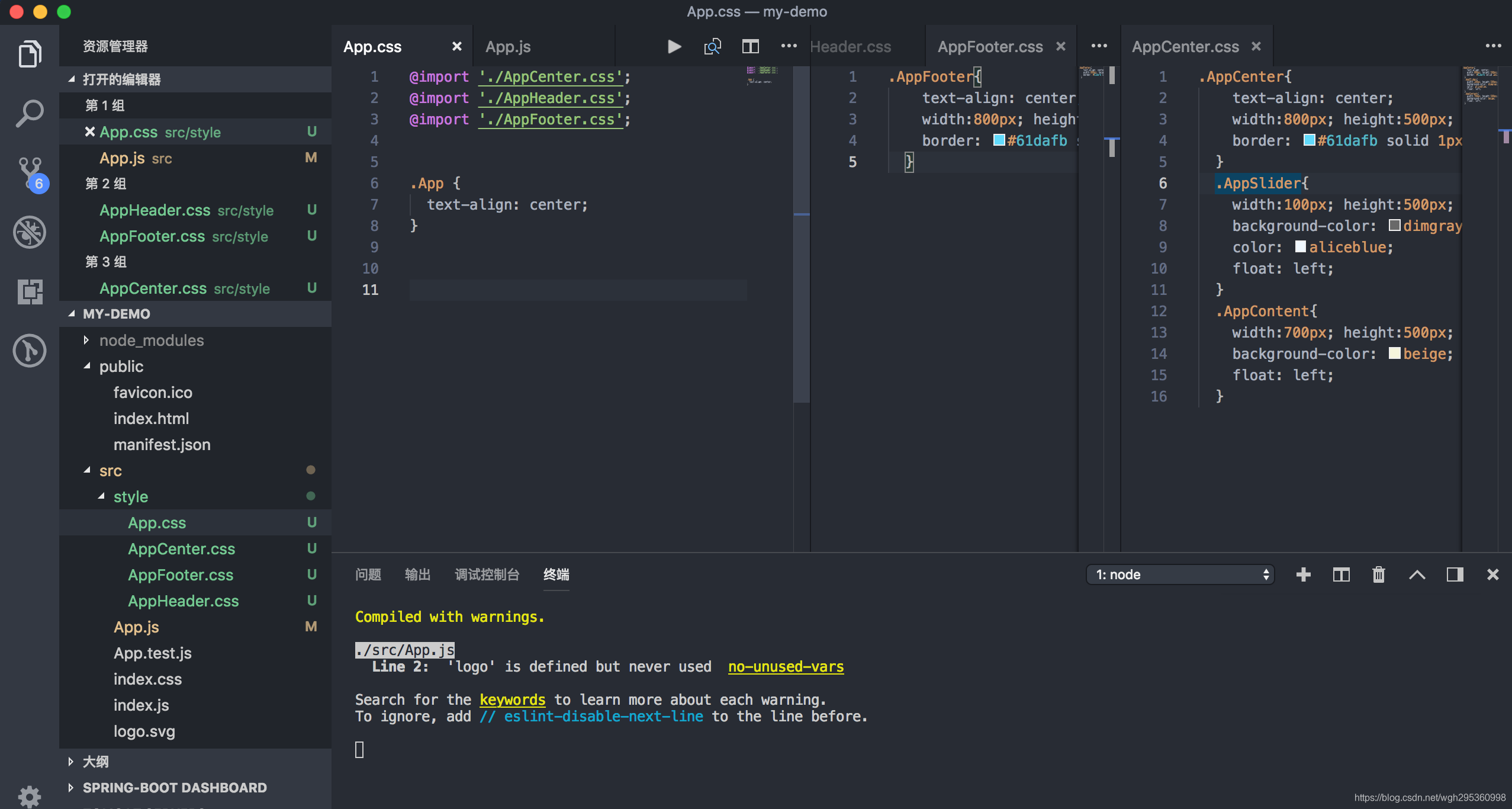The width and height of the screenshot is (1512, 809).
Task: Open the 调试控制台 debug console tab
Action: (487, 574)
